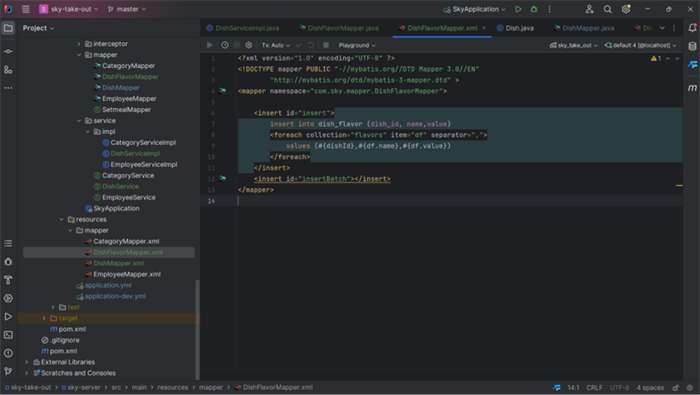
Task: Open the Tx: Auto transaction mode dropdown
Action: (275, 45)
